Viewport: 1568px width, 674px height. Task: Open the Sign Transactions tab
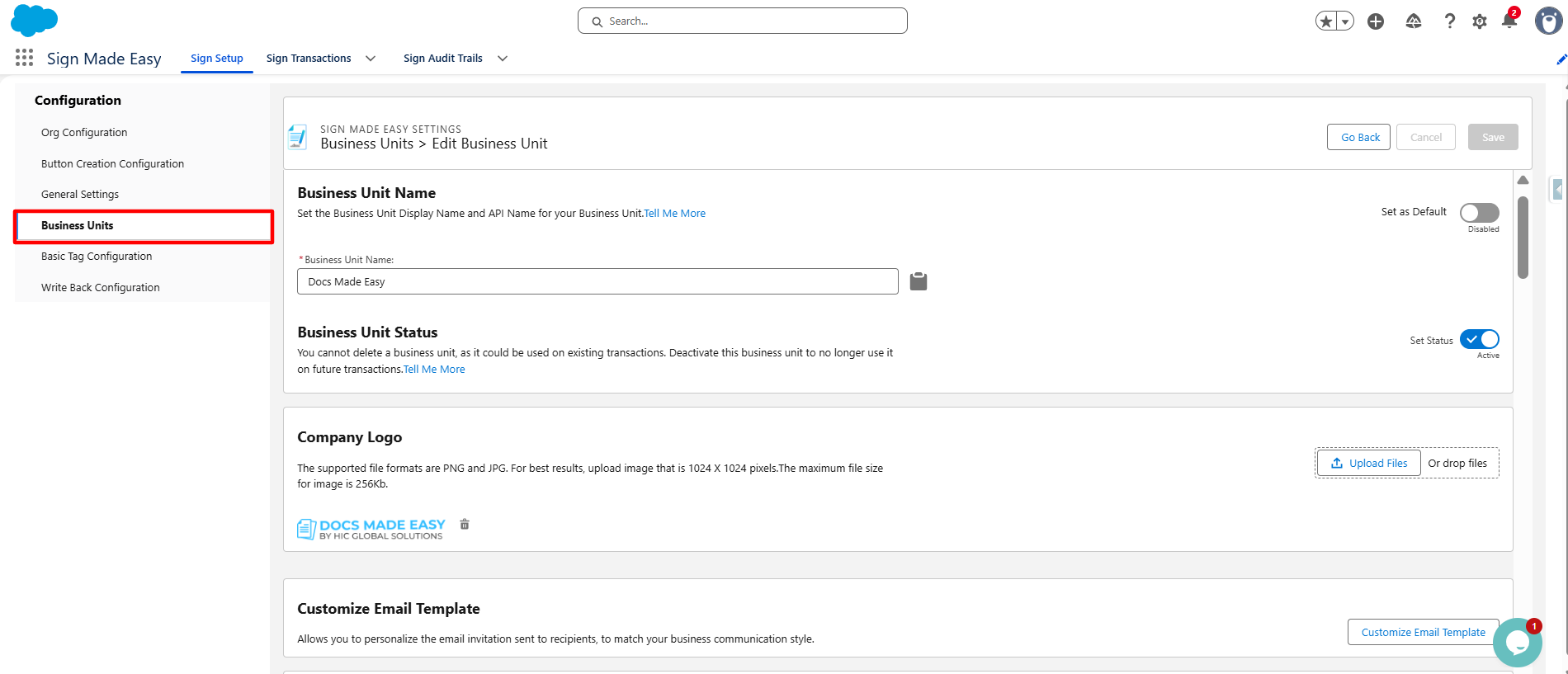(x=309, y=59)
